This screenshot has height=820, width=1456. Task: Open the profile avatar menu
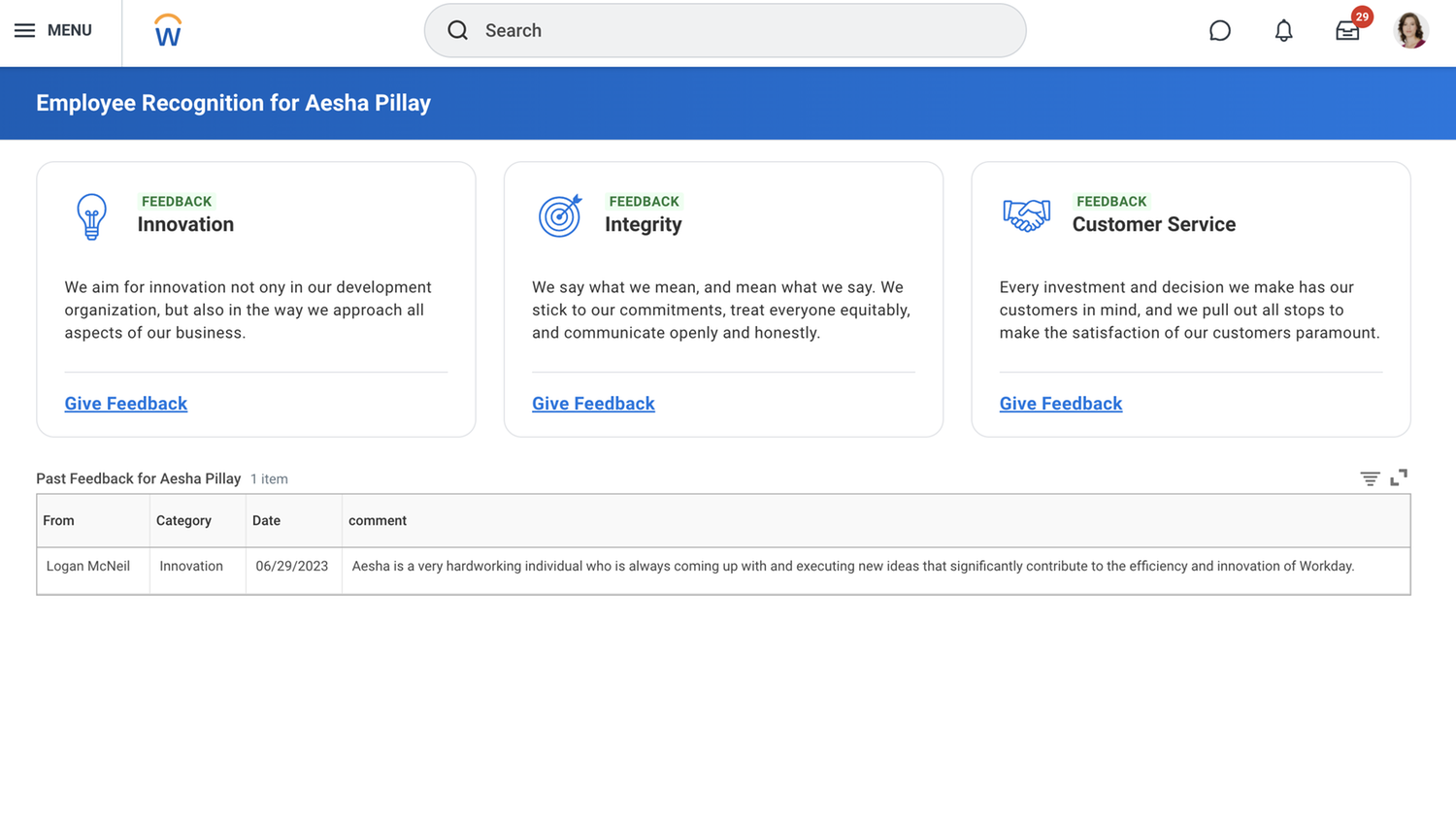pyautogui.click(x=1409, y=30)
